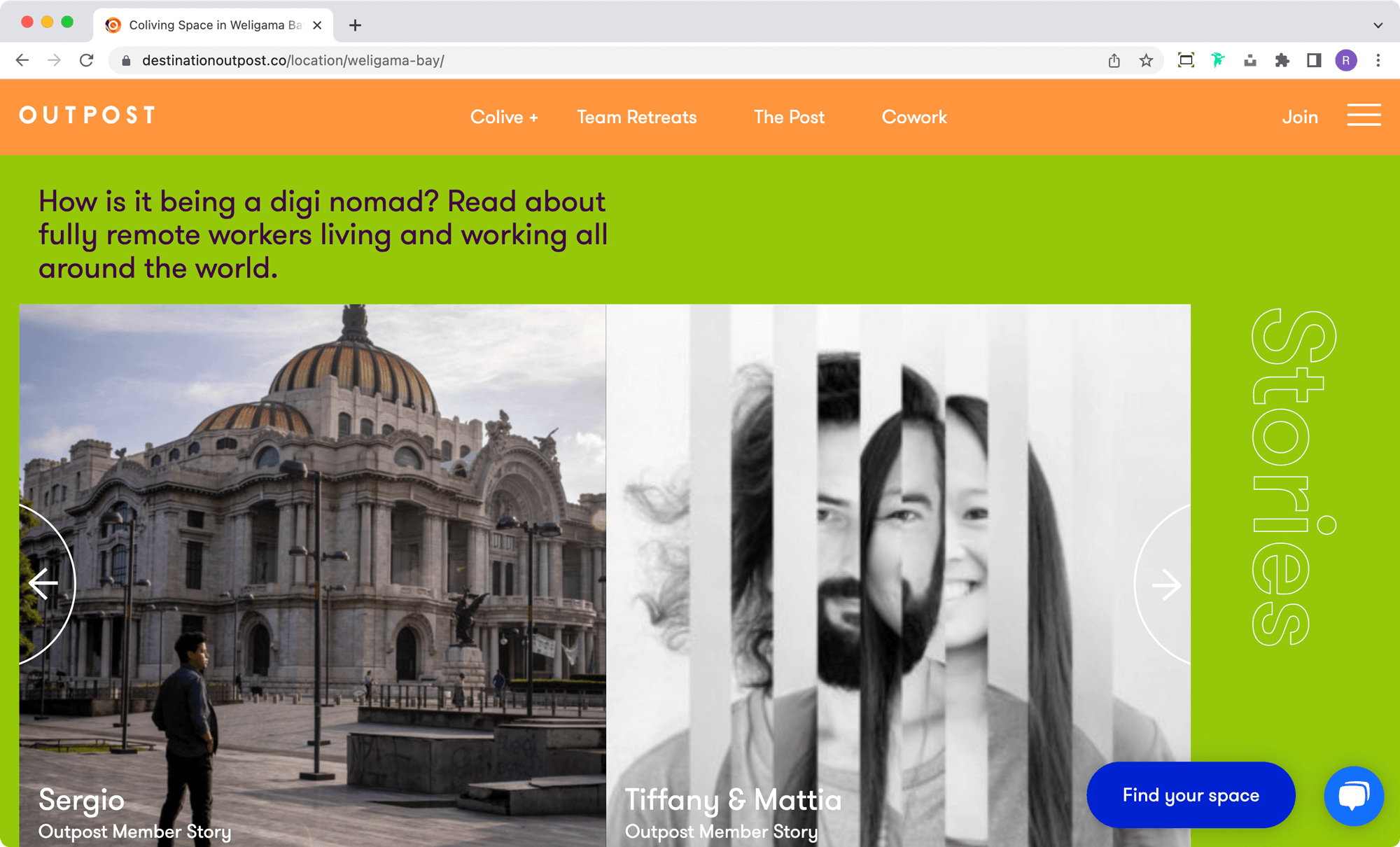Image resolution: width=1400 pixels, height=847 pixels.
Task: Open the Chrome three-dot menu
Action: [x=1378, y=61]
